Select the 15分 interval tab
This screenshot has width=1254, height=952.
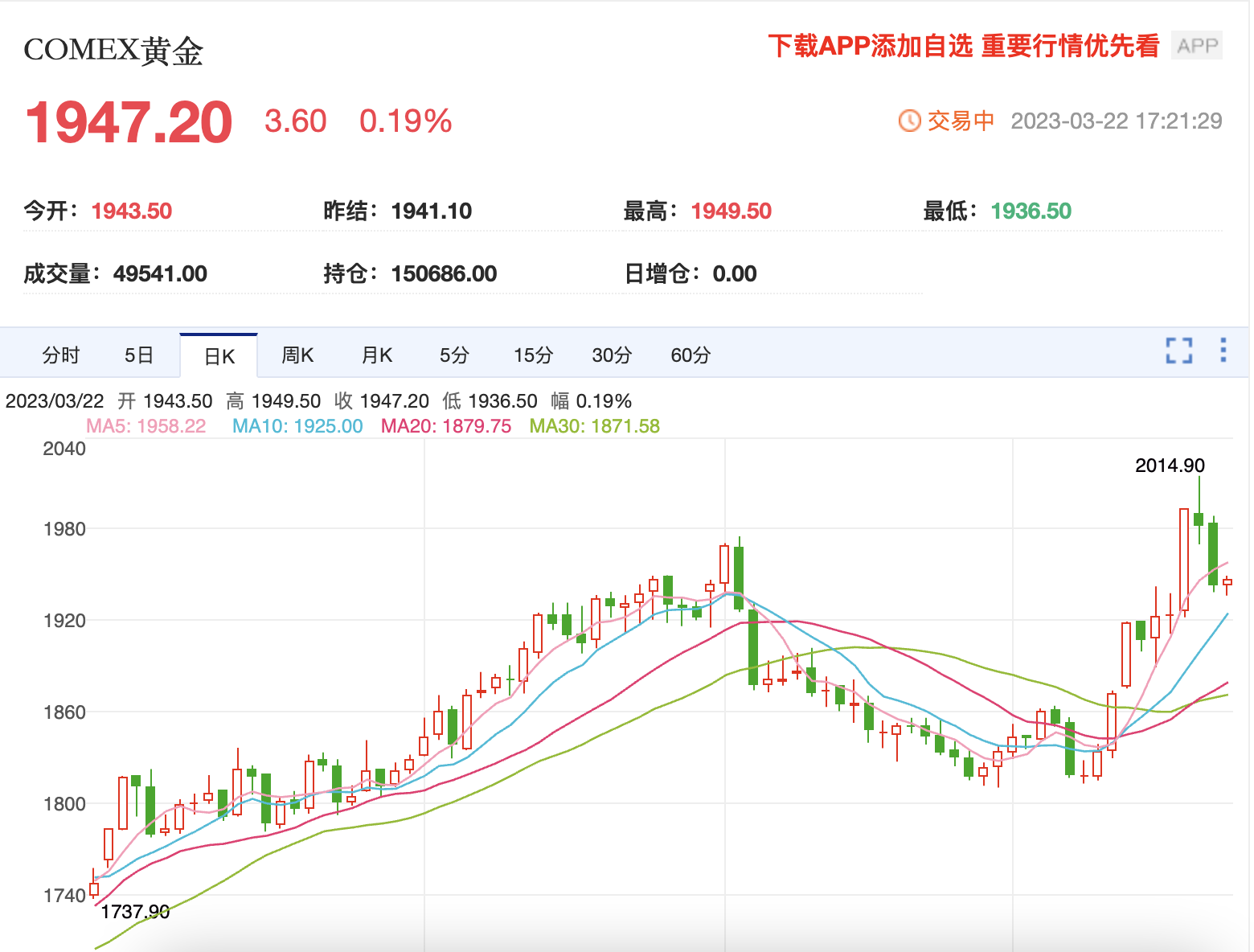click(531, 354)
